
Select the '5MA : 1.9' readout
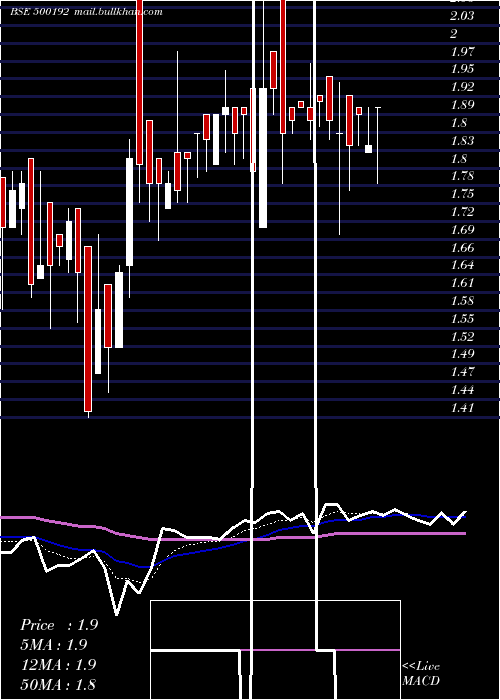tap(54, 645)
